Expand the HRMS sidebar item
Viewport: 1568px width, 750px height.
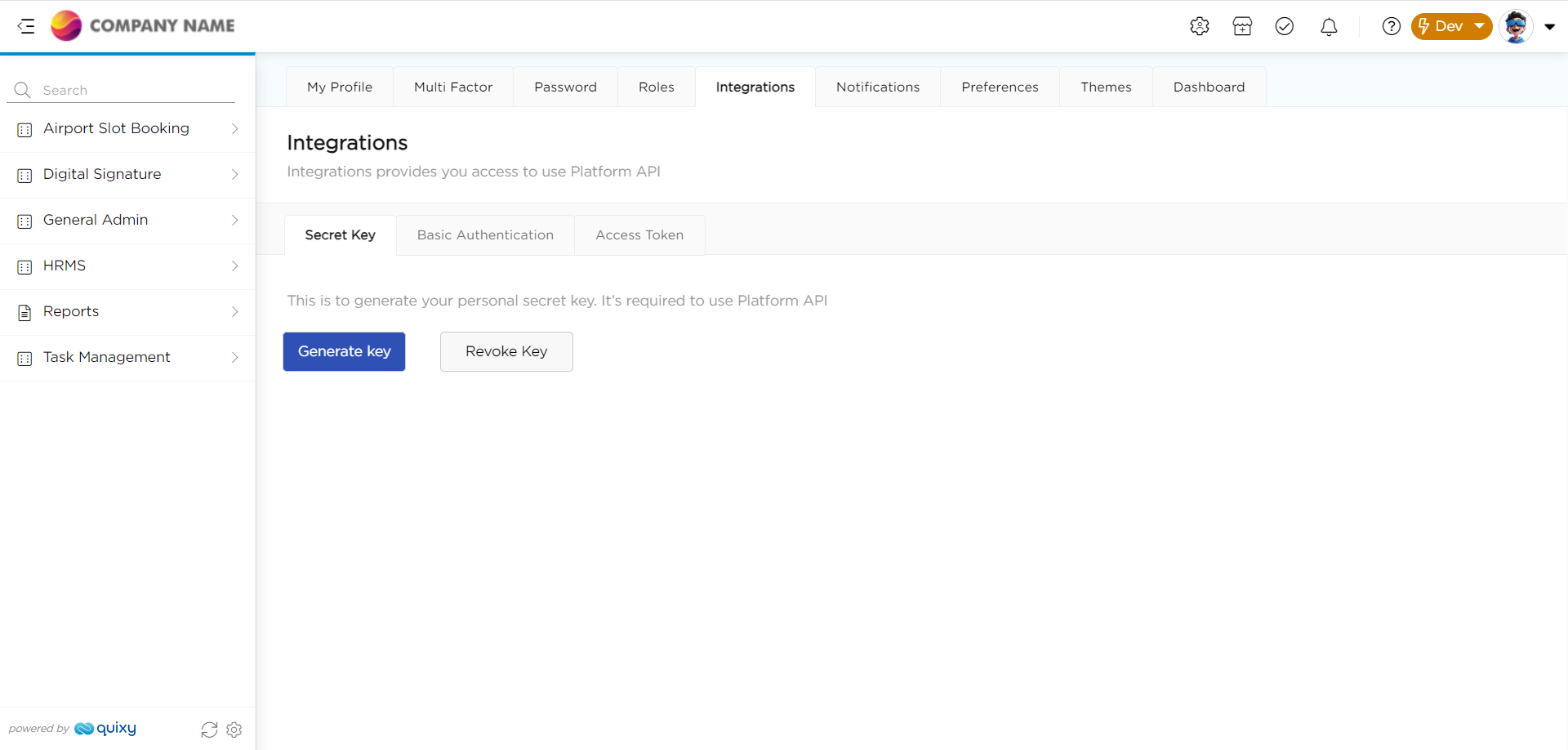[127, 266]
